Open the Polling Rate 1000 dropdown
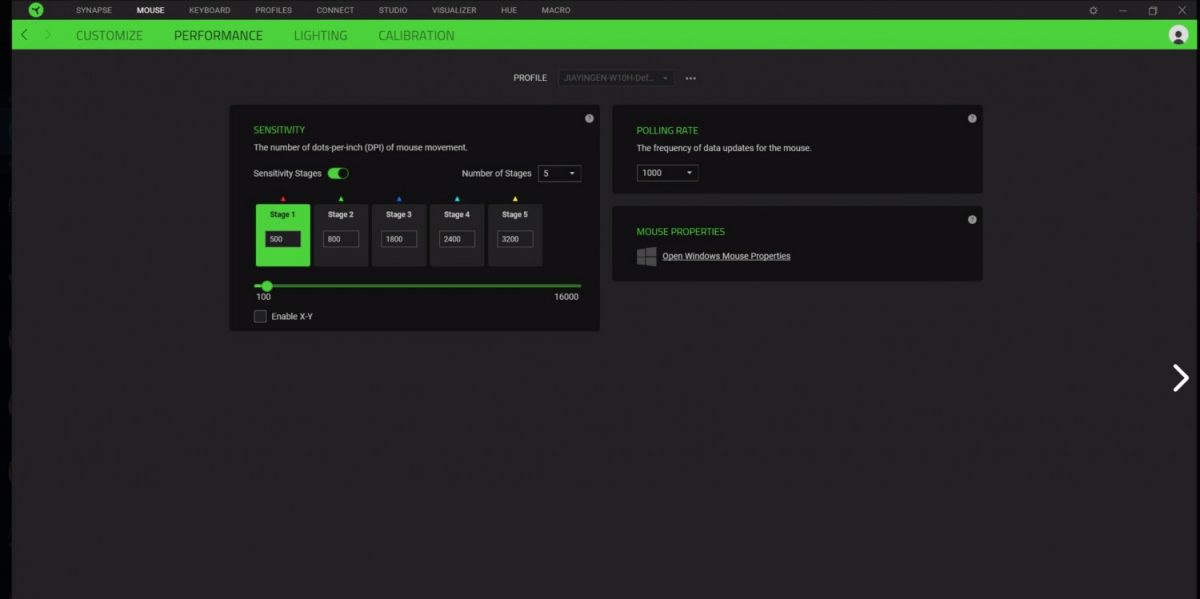Viewport: 1200px width, 599px height. (667, 173)
